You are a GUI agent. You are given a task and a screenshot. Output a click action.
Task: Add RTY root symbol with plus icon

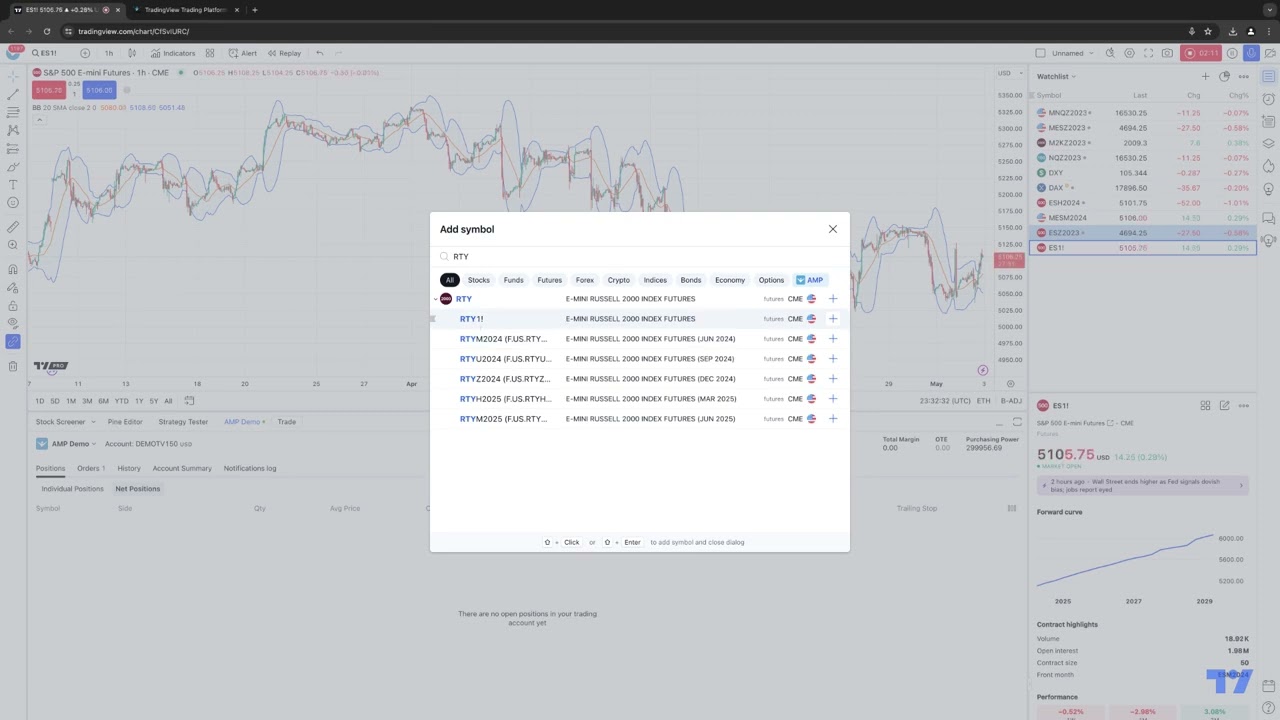832,299
